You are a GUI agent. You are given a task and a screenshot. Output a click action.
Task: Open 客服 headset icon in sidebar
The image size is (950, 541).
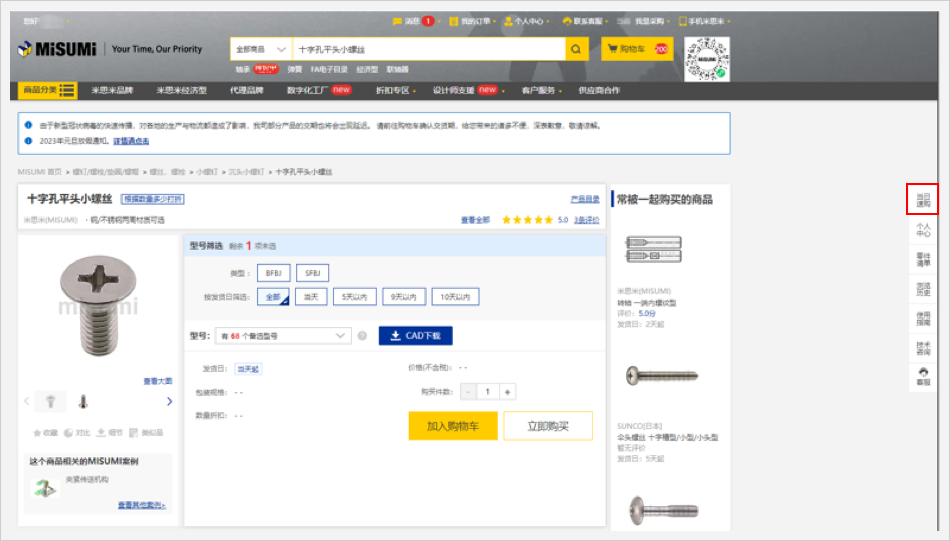point(923,375)
